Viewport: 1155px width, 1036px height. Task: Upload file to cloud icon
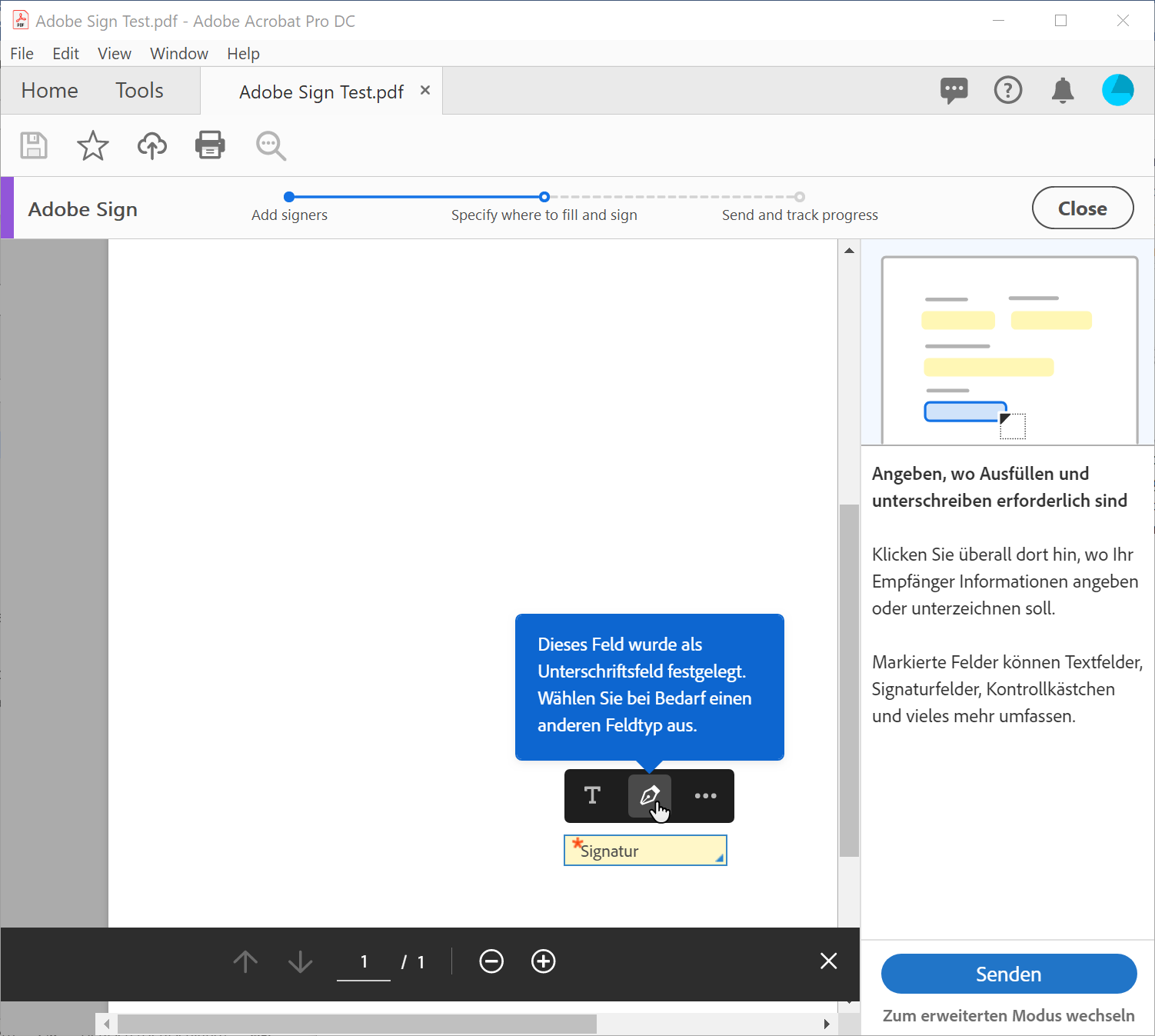tap(151, 145)
